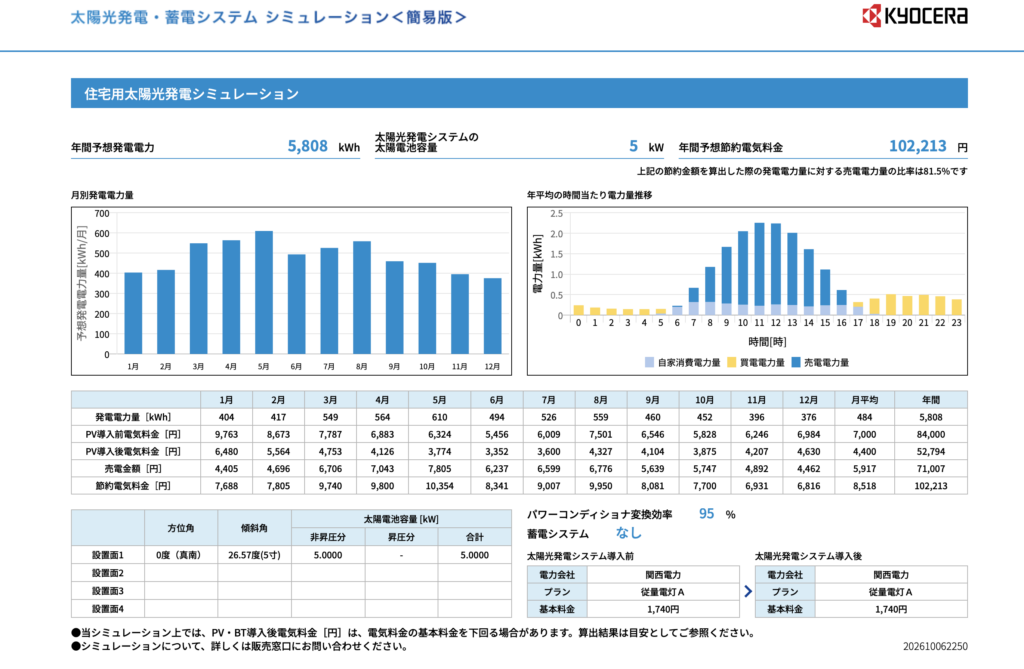Select the 自家消費電力量 legend swatch

tap(649, 362)
